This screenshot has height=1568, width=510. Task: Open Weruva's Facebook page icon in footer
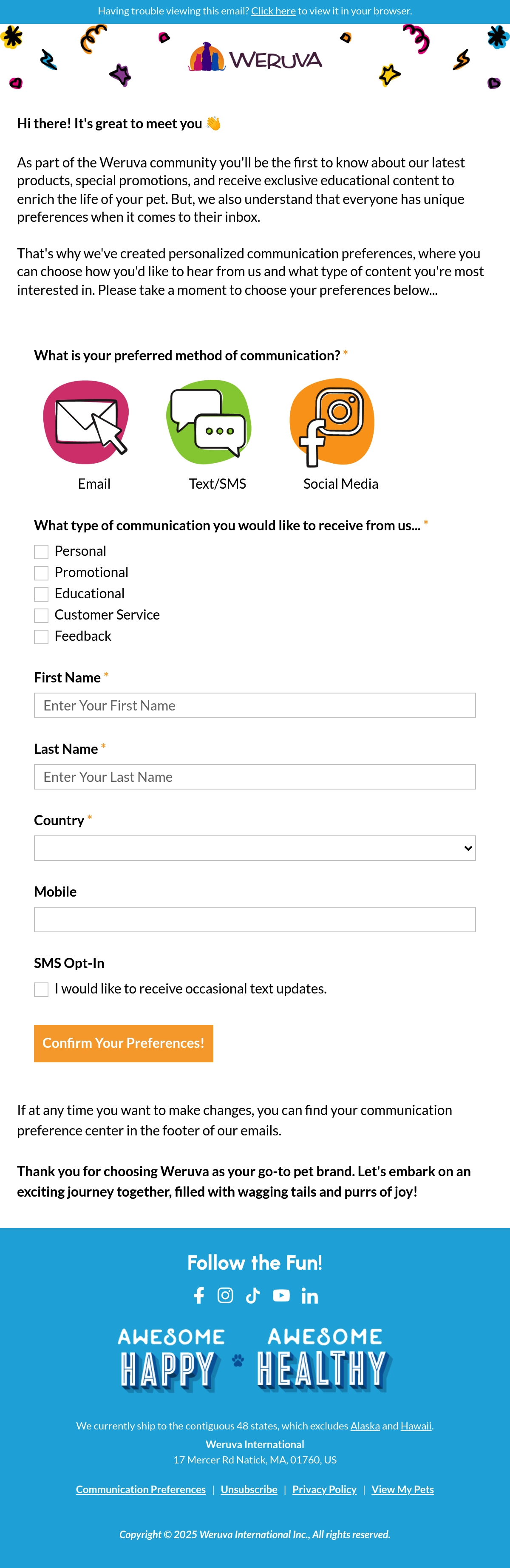click(199, 1295)
